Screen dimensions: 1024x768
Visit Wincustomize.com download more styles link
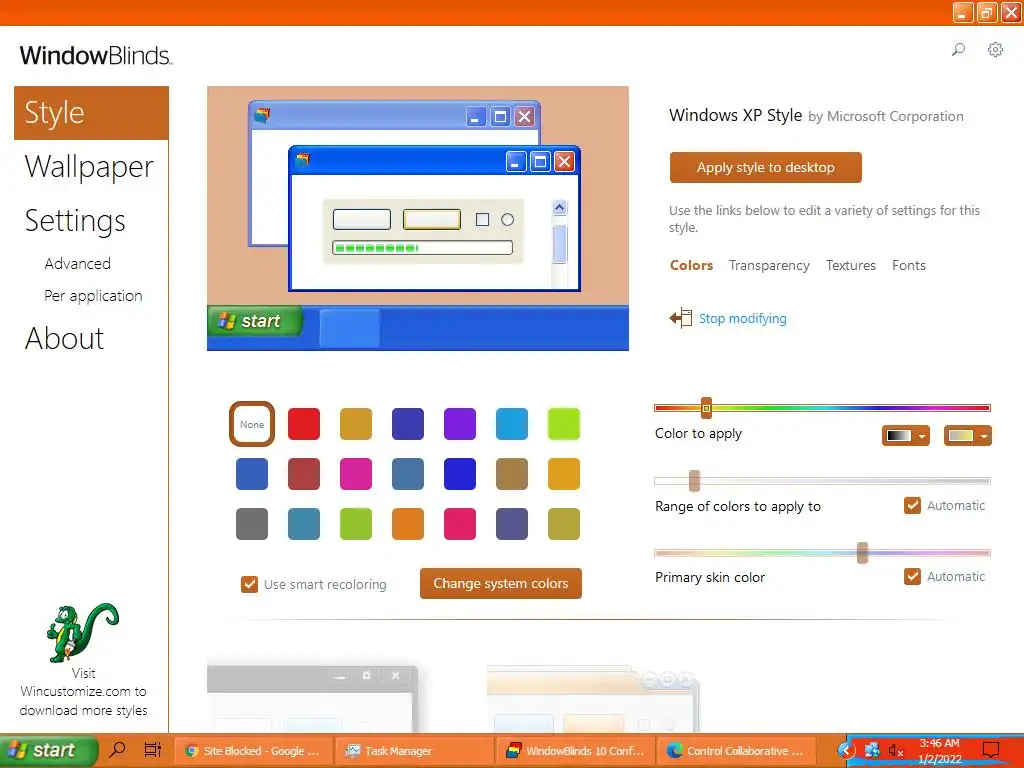[83, 692]
